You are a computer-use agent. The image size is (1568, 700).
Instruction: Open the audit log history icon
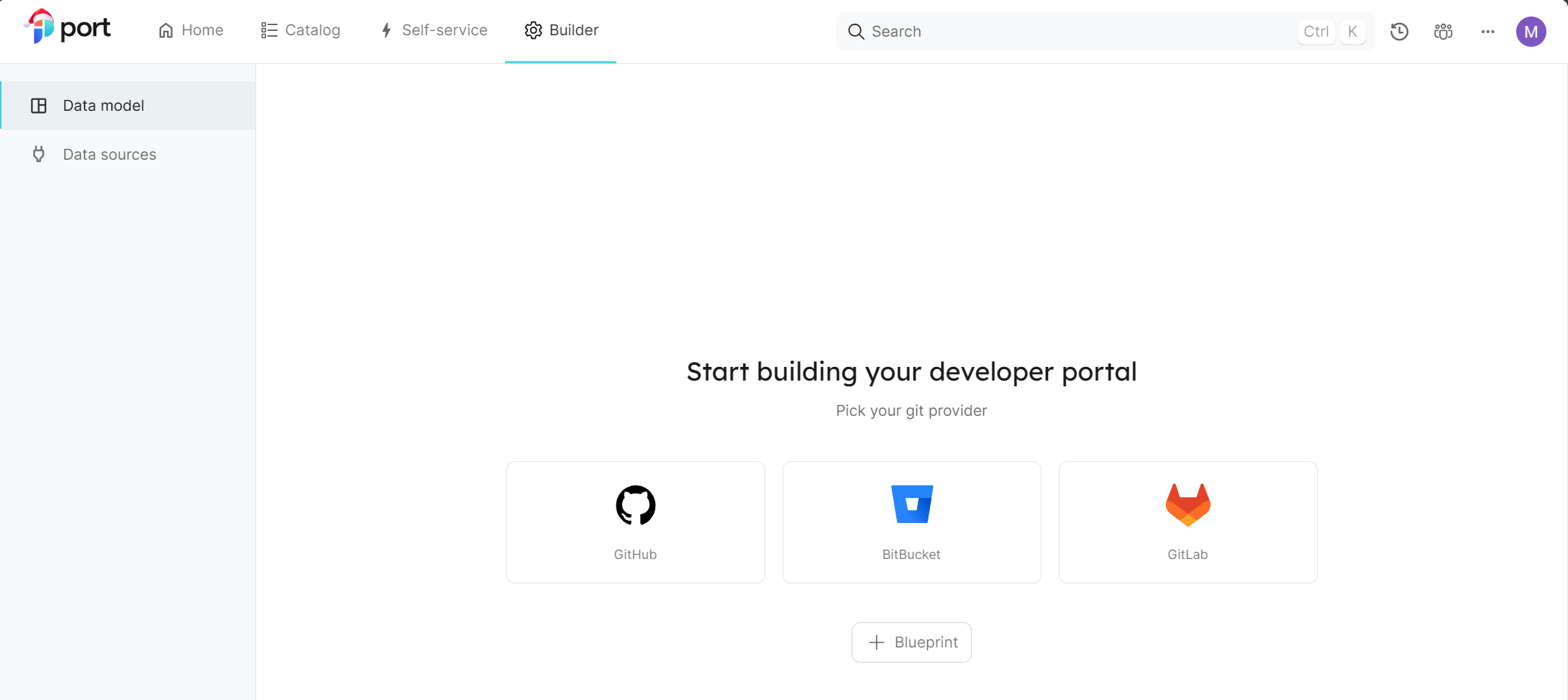pos(1399,32)
